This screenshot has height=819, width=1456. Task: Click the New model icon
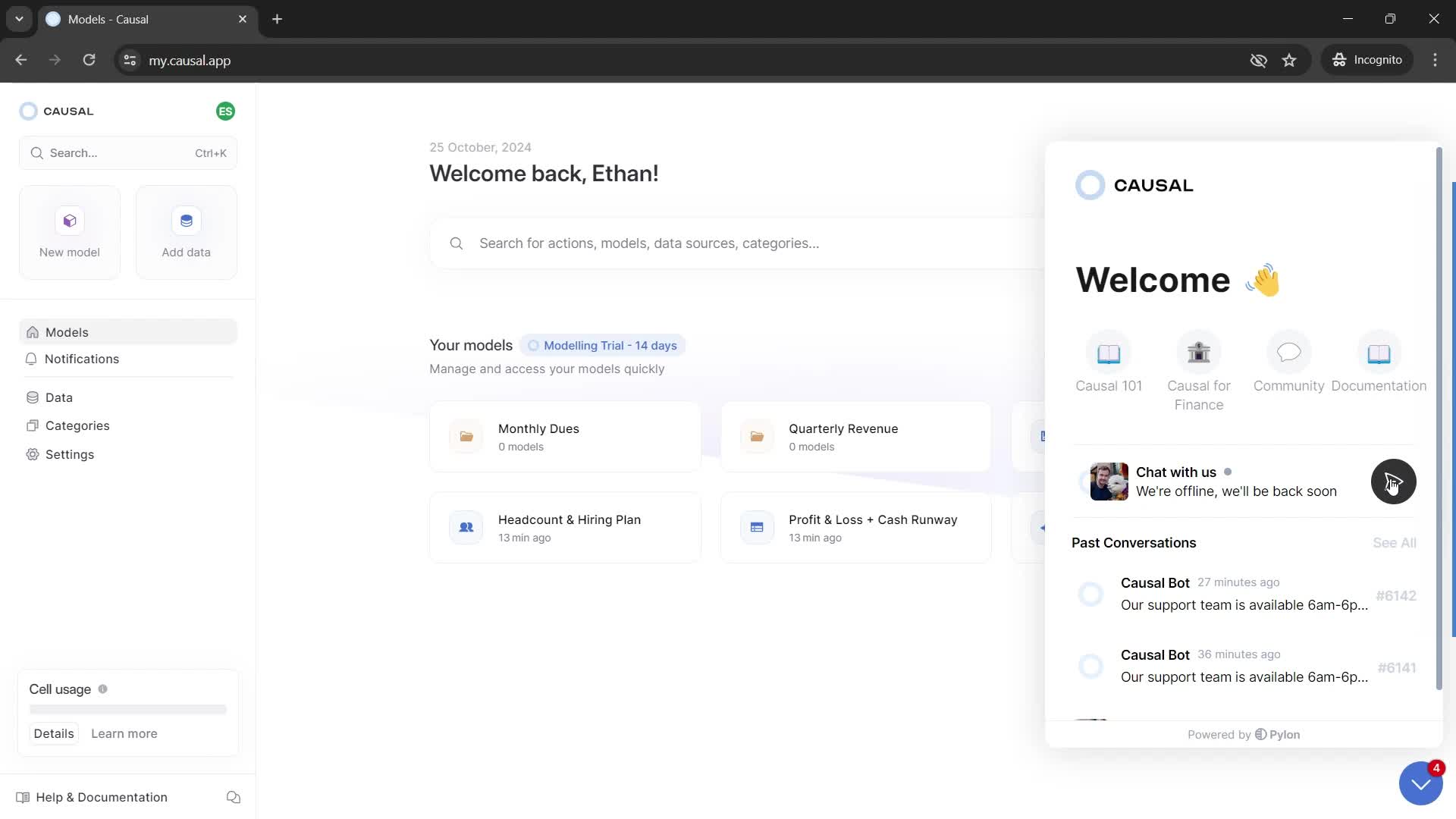point(69,221)
